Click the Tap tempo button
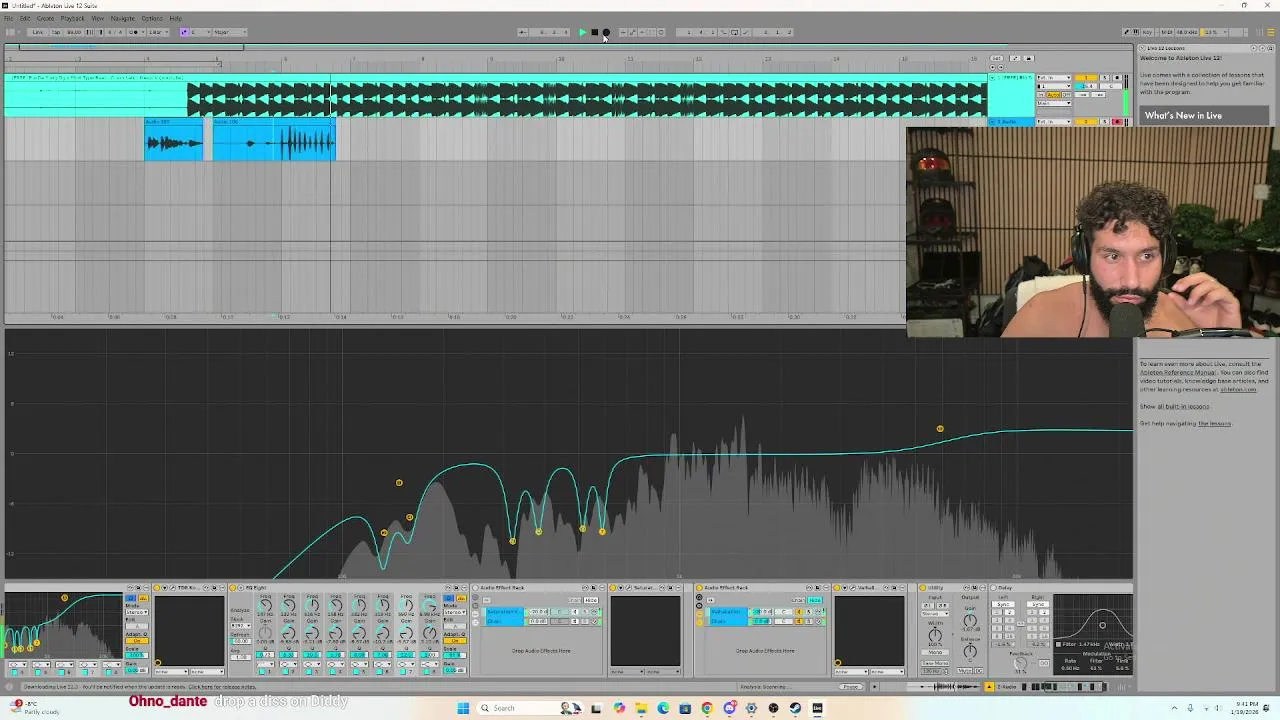The height and width of the screenshot is (720, 1280). pyautogui.click(x=56, y=32)
